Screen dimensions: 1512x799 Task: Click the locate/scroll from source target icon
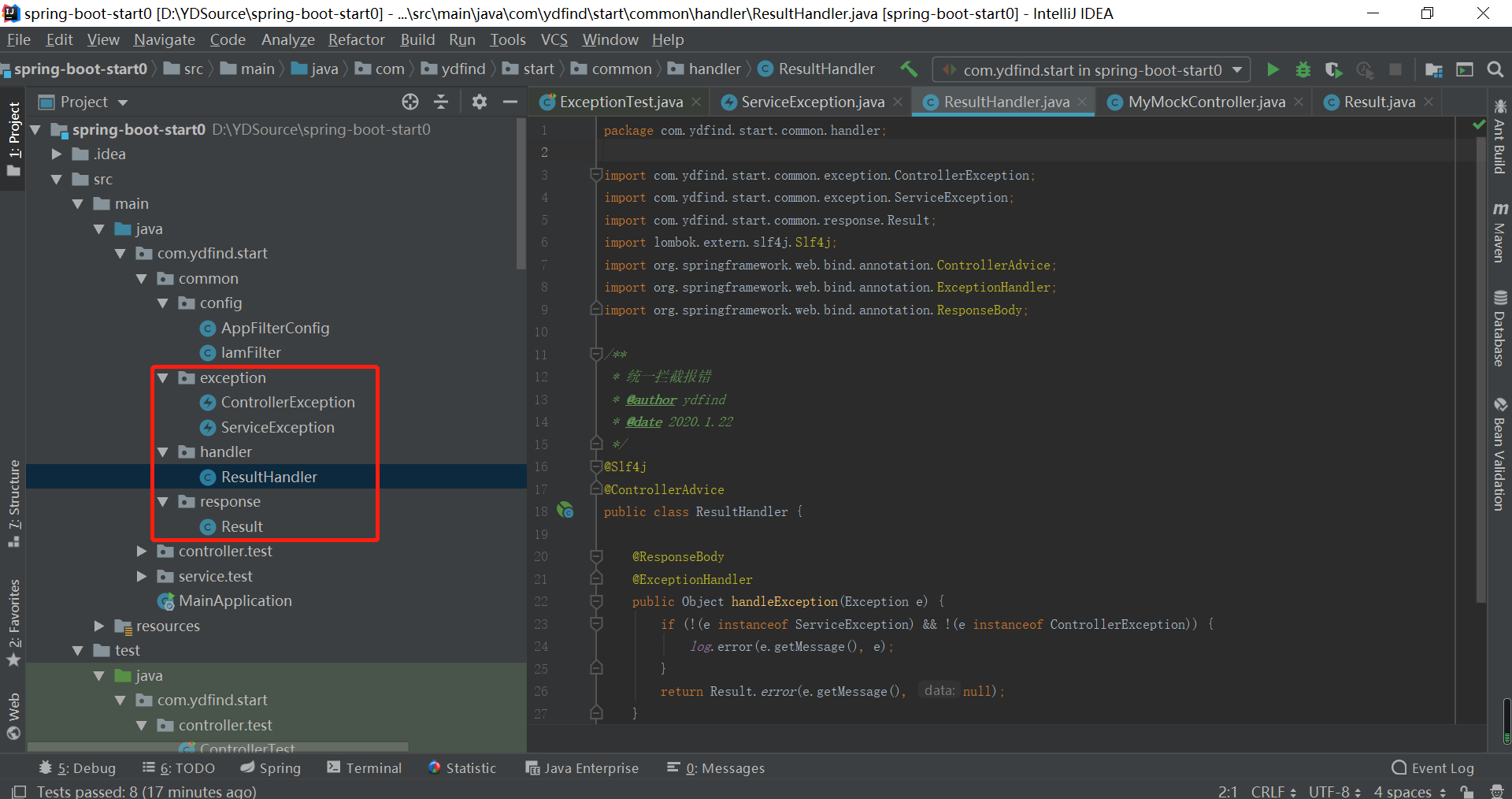point(410,102)
